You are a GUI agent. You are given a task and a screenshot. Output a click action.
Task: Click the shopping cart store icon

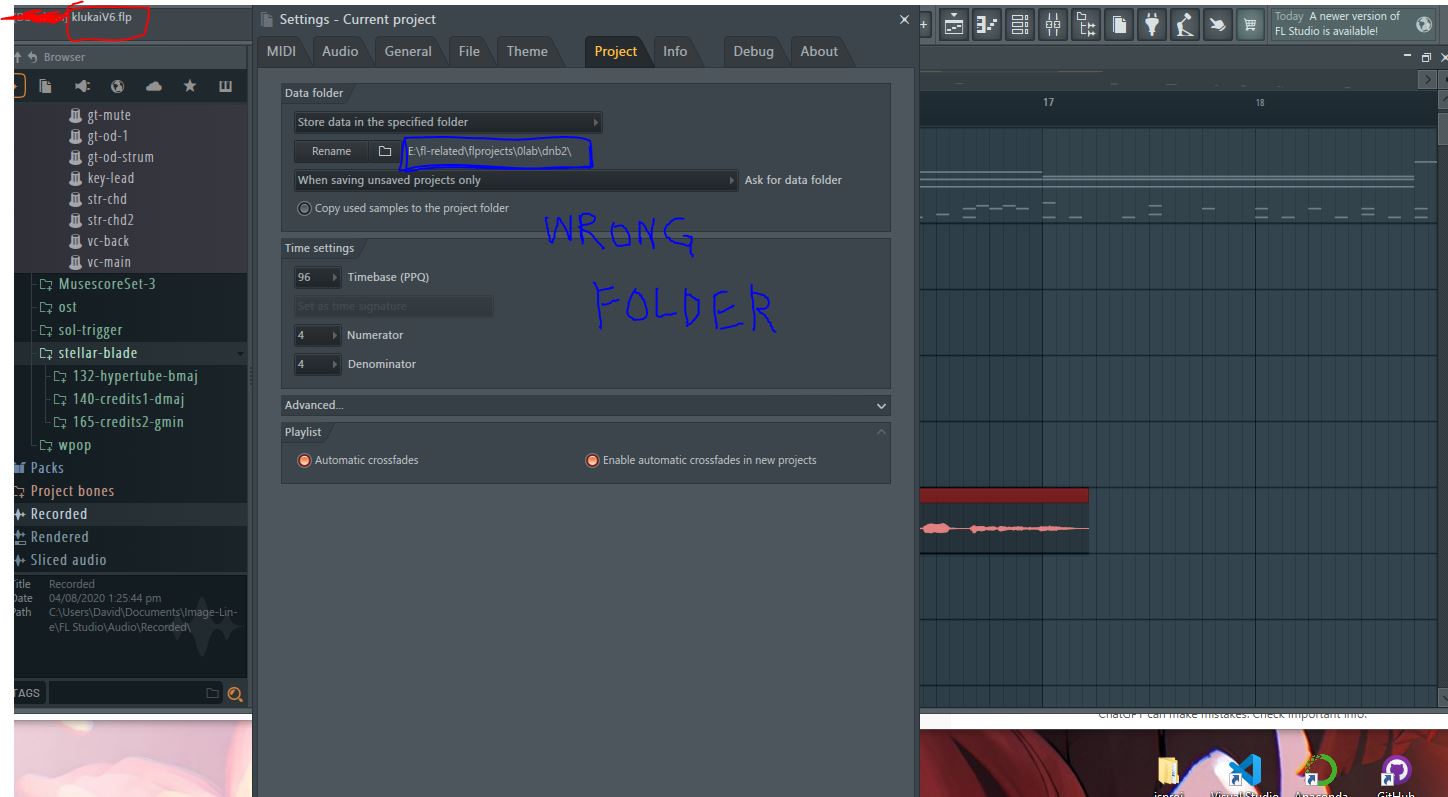1250,24
